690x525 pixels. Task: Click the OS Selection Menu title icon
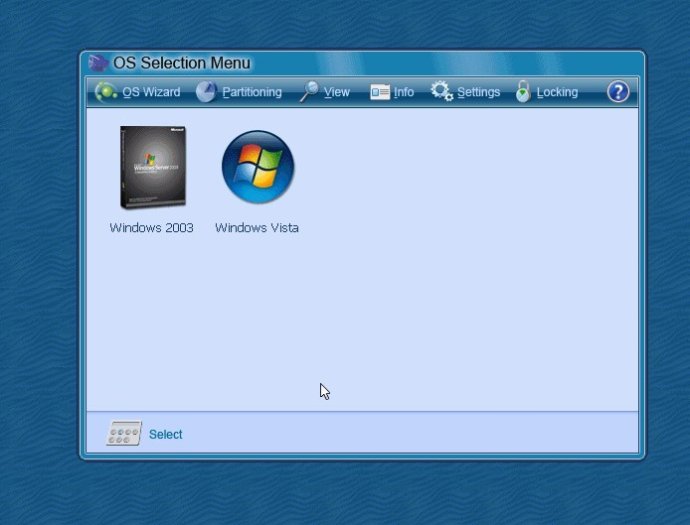tap(98, 63)
